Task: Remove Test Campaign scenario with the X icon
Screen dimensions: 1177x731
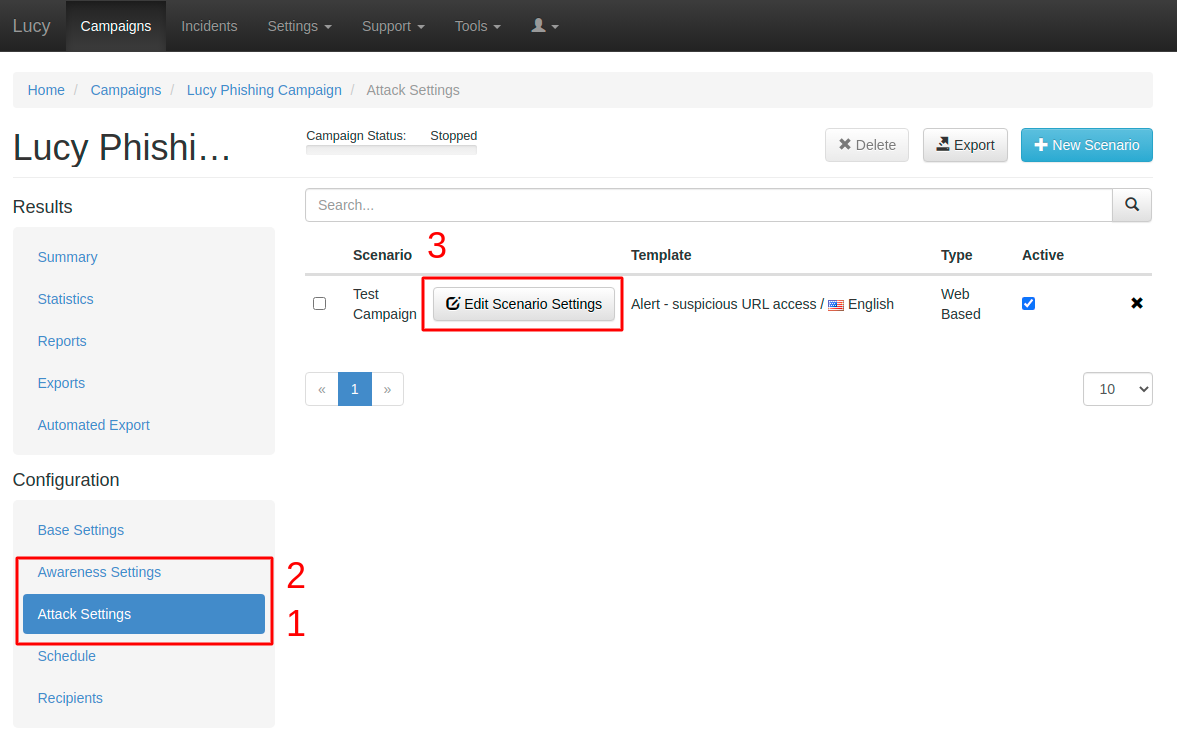Action: (1136, 303)
